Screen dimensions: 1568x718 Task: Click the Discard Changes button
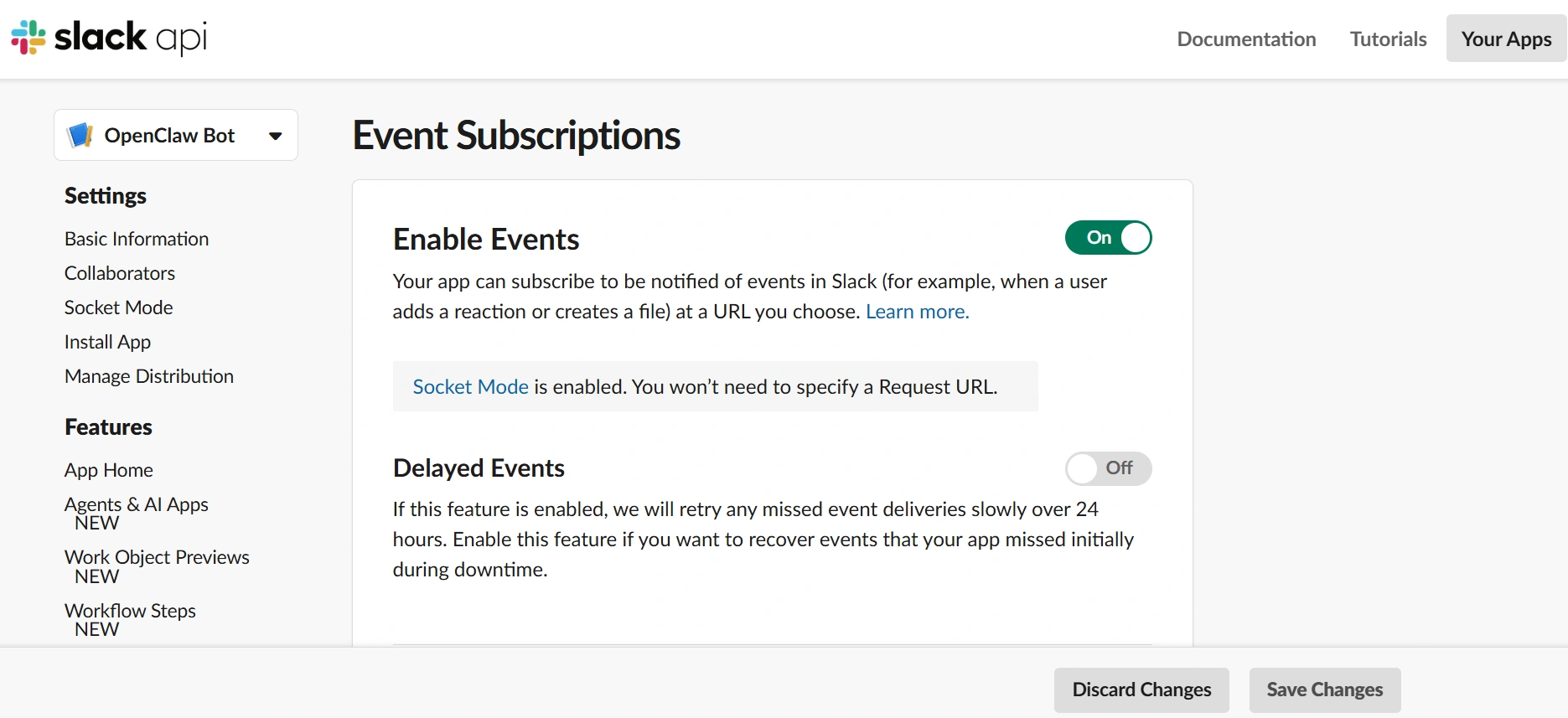(1141, 690)
